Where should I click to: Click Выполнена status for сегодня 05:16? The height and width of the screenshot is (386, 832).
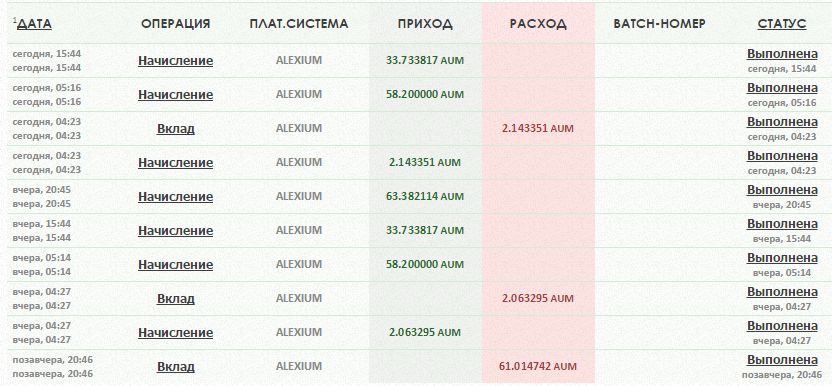[x=782, y=88]
